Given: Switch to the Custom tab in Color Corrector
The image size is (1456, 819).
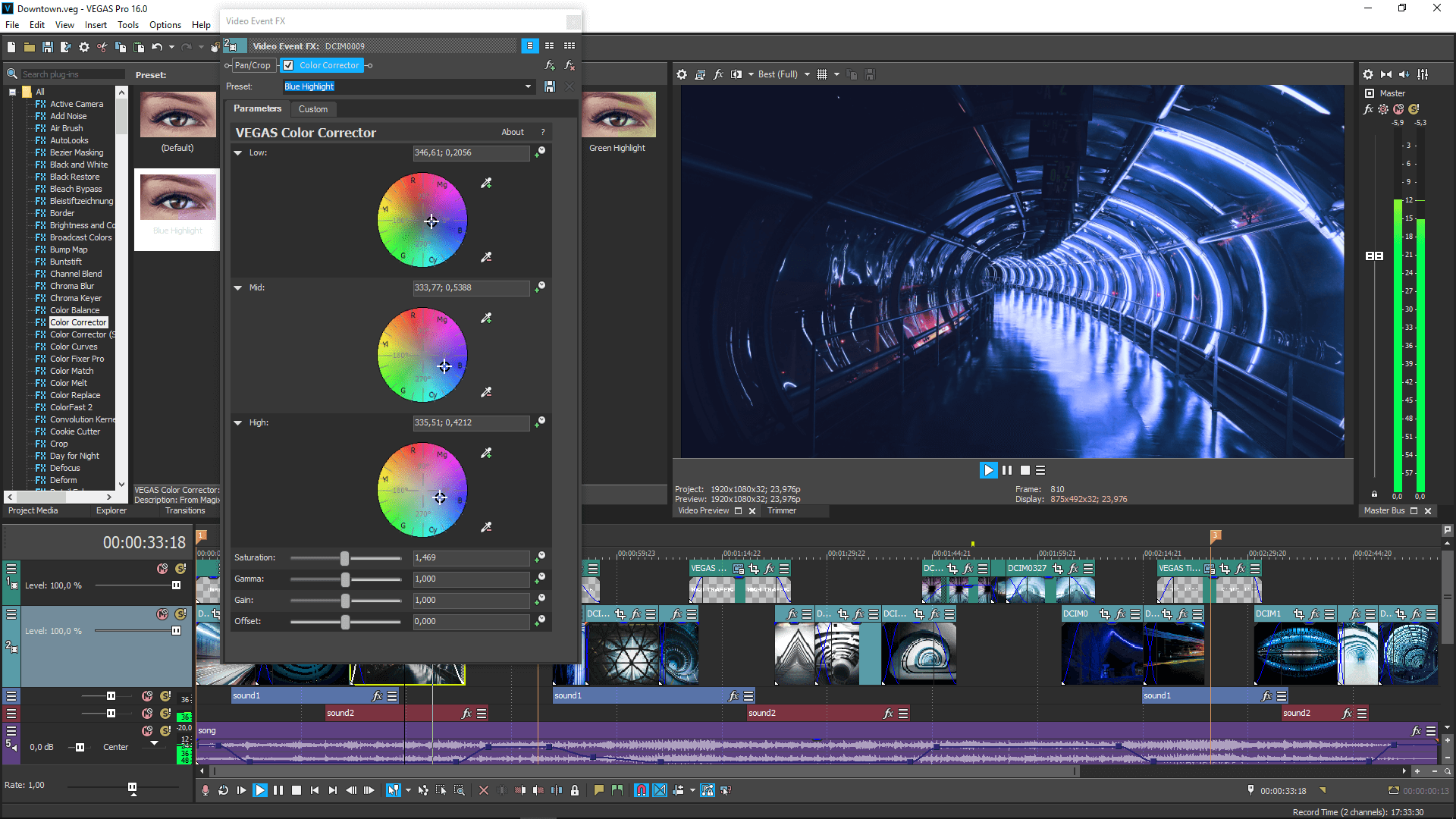Looking at the screenshot, I should (x=311, y=108).
